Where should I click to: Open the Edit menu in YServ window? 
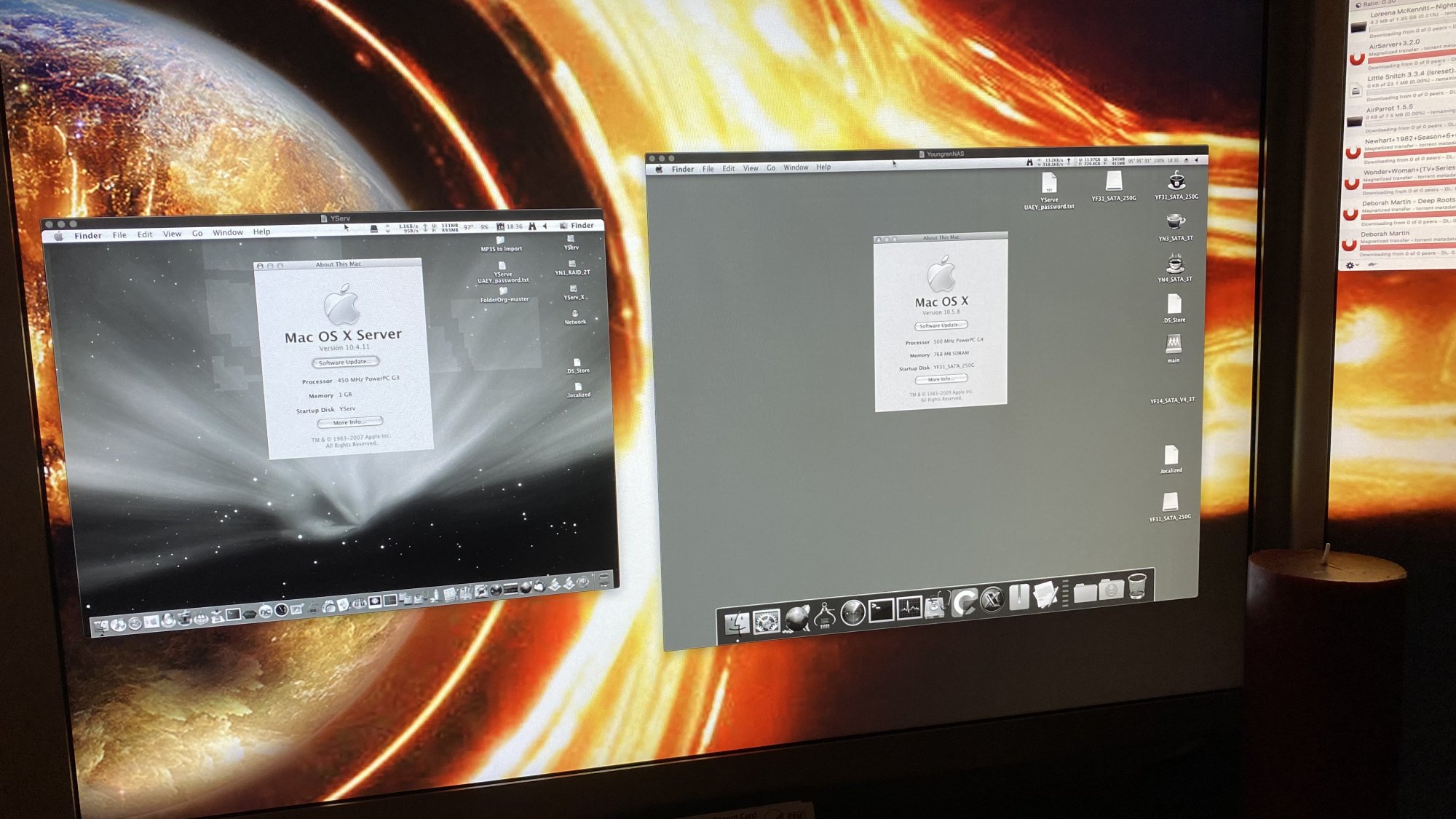145,234
